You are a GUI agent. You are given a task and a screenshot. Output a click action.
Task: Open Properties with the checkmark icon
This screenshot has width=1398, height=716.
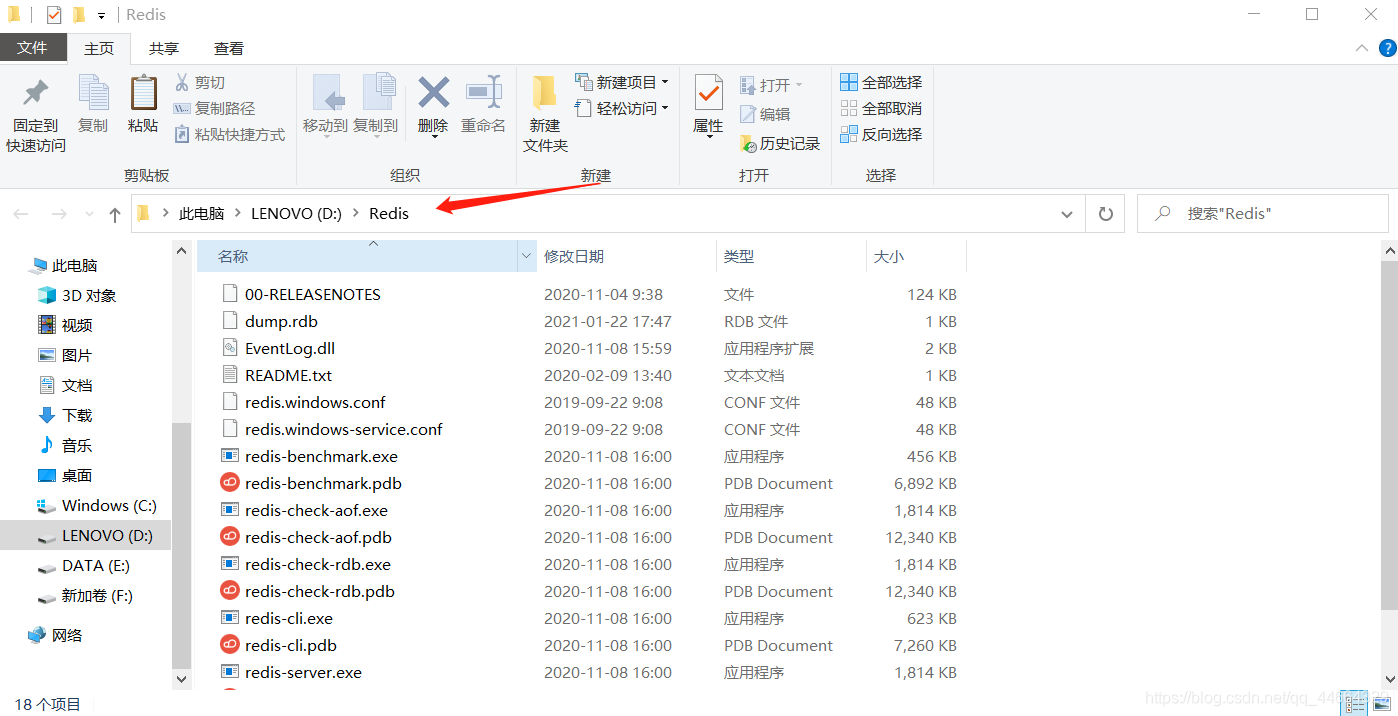click(708, 94)
